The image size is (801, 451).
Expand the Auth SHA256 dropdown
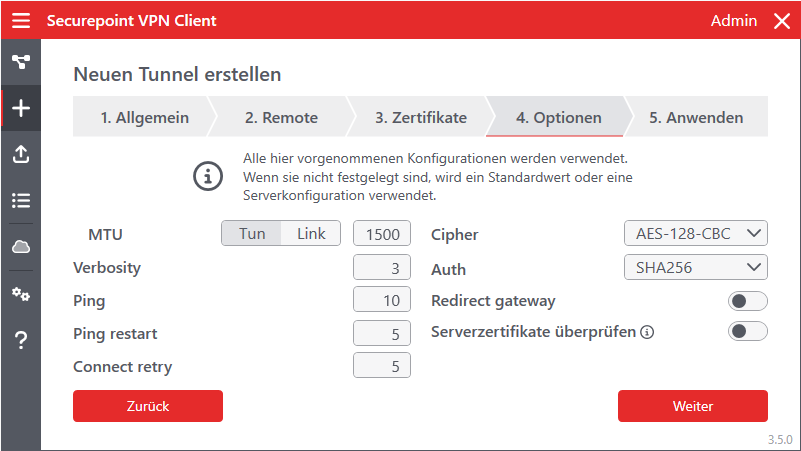pos(695,267)
